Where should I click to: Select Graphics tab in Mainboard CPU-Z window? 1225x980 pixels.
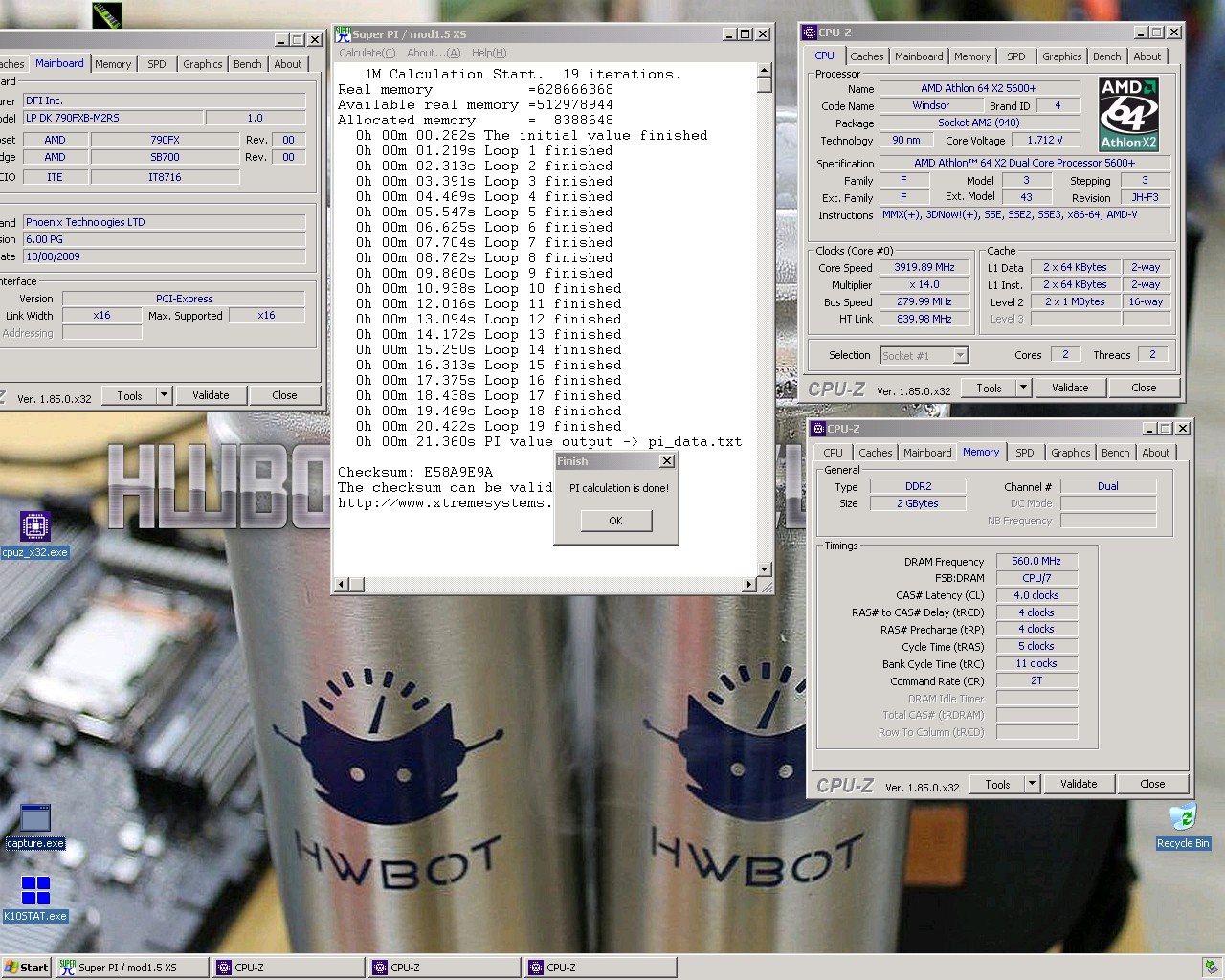203,64
